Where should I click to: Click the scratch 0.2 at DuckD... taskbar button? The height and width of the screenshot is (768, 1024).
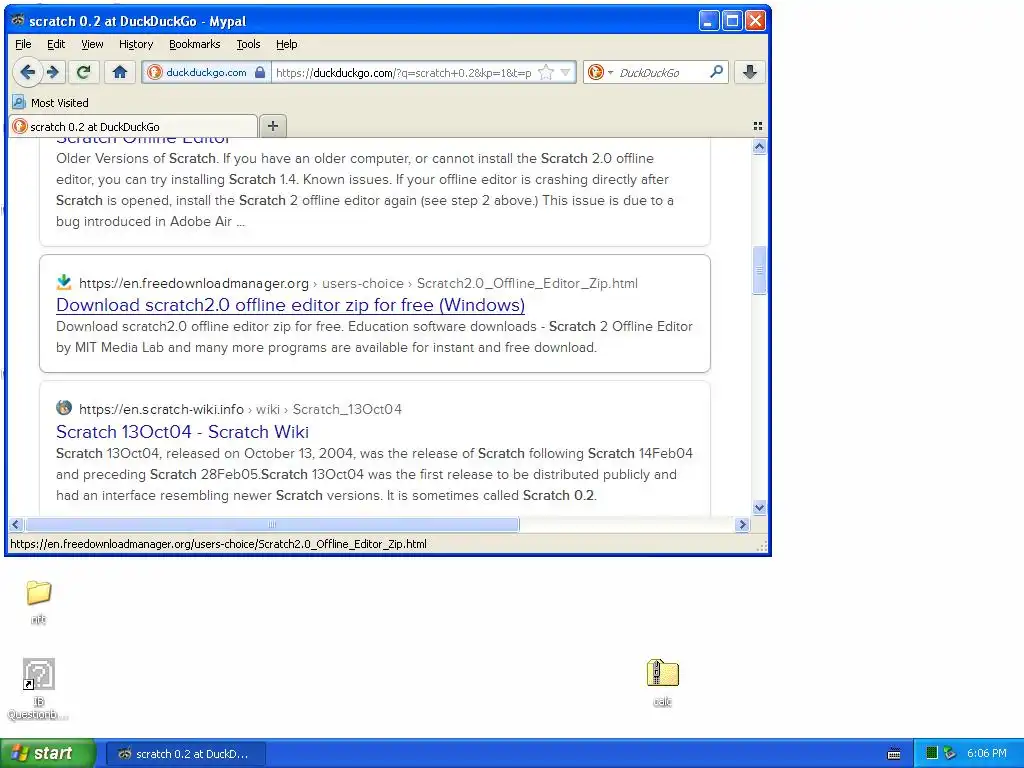coord(185,754)
